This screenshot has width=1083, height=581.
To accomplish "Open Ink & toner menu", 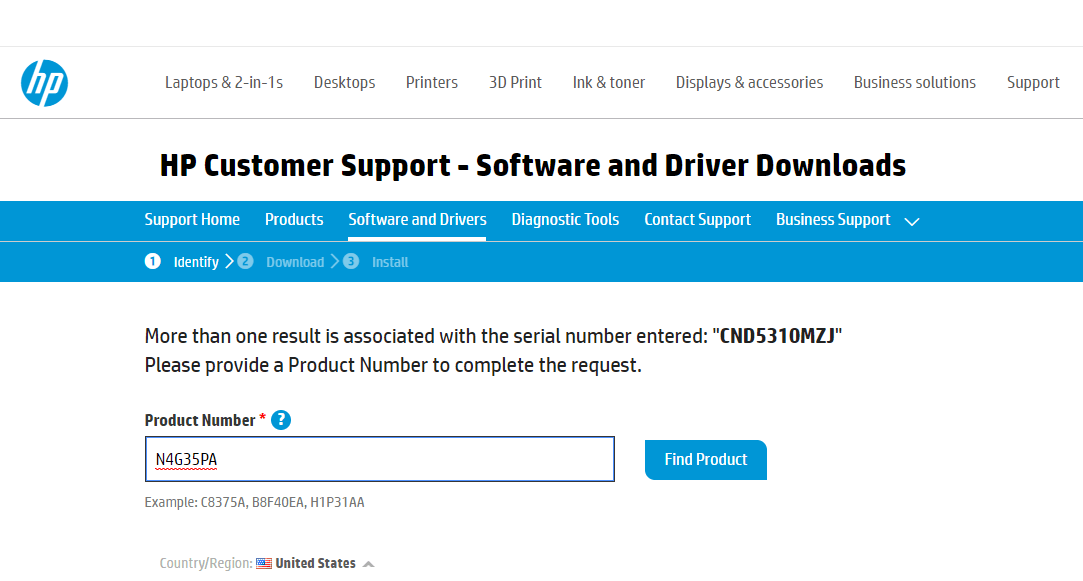I will [x=609, y=82].
